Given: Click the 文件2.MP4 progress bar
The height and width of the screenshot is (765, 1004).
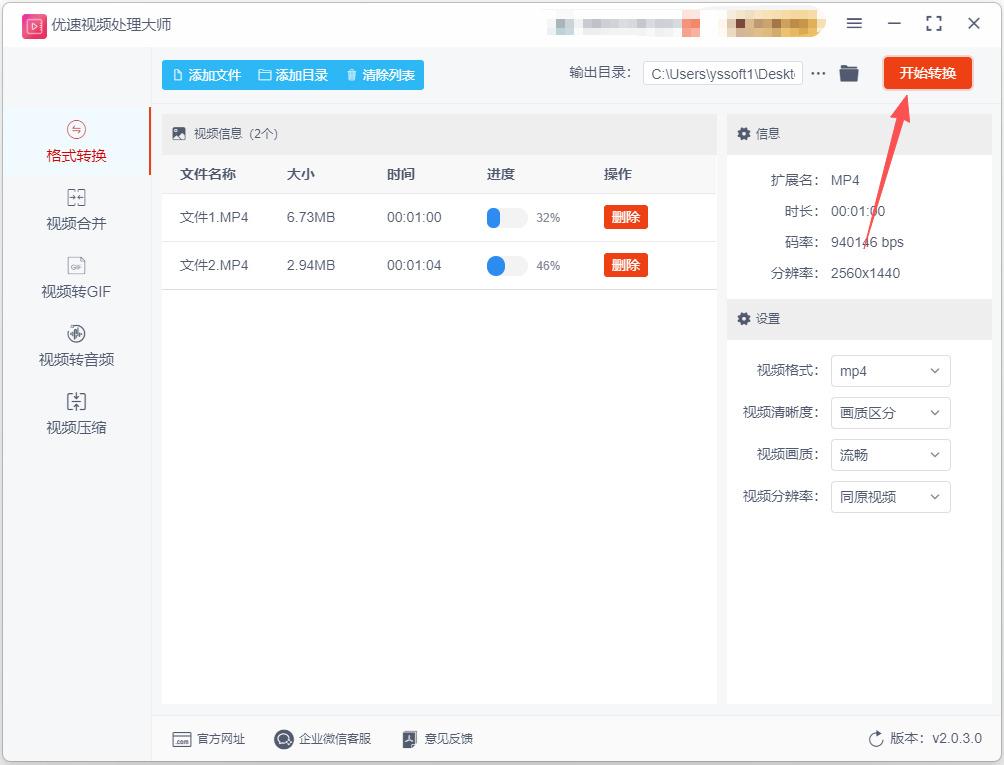Looking at the screenshot, I should 507,266.
